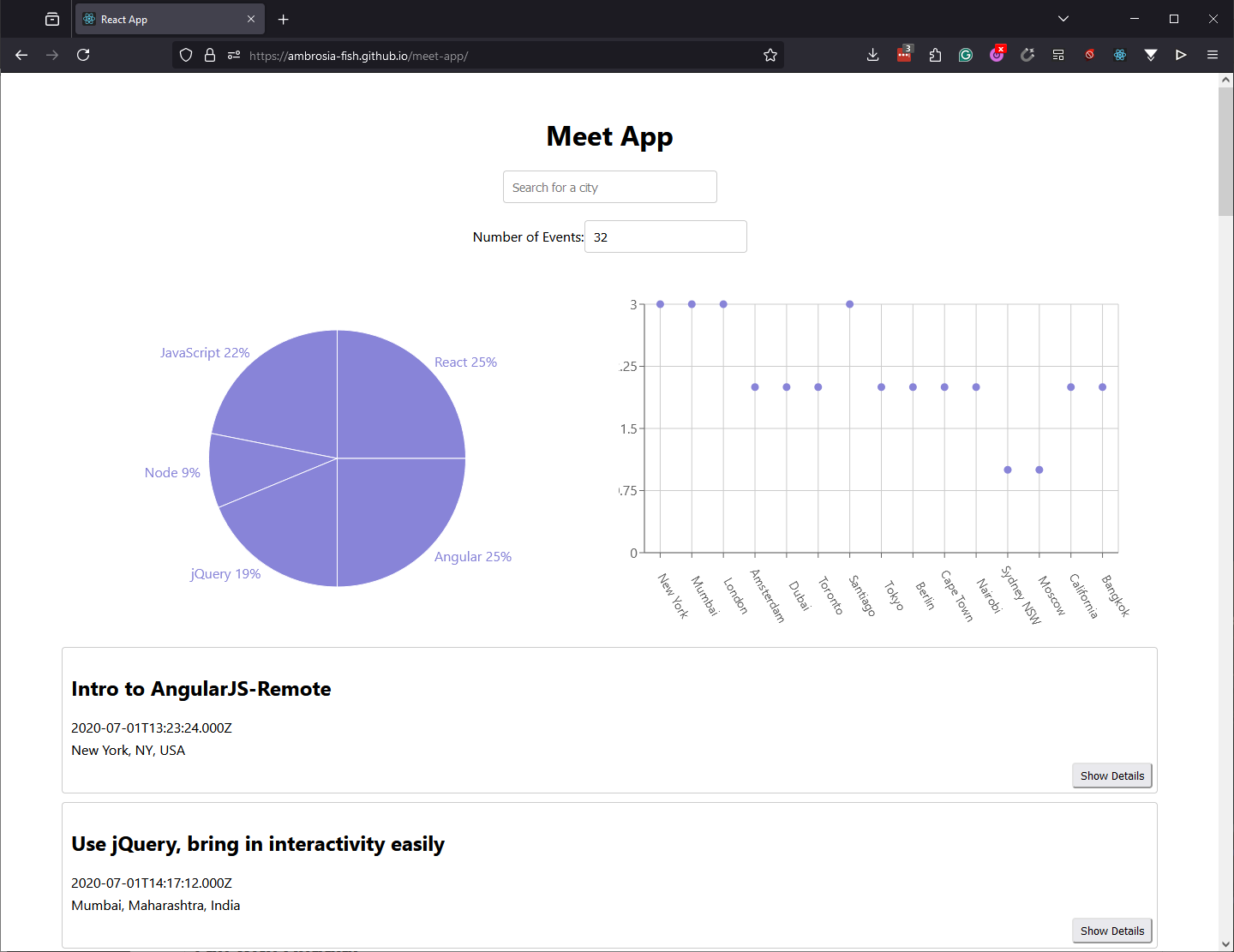
Task: Open the list-all-tabs dropdown
Action: 1063,19
